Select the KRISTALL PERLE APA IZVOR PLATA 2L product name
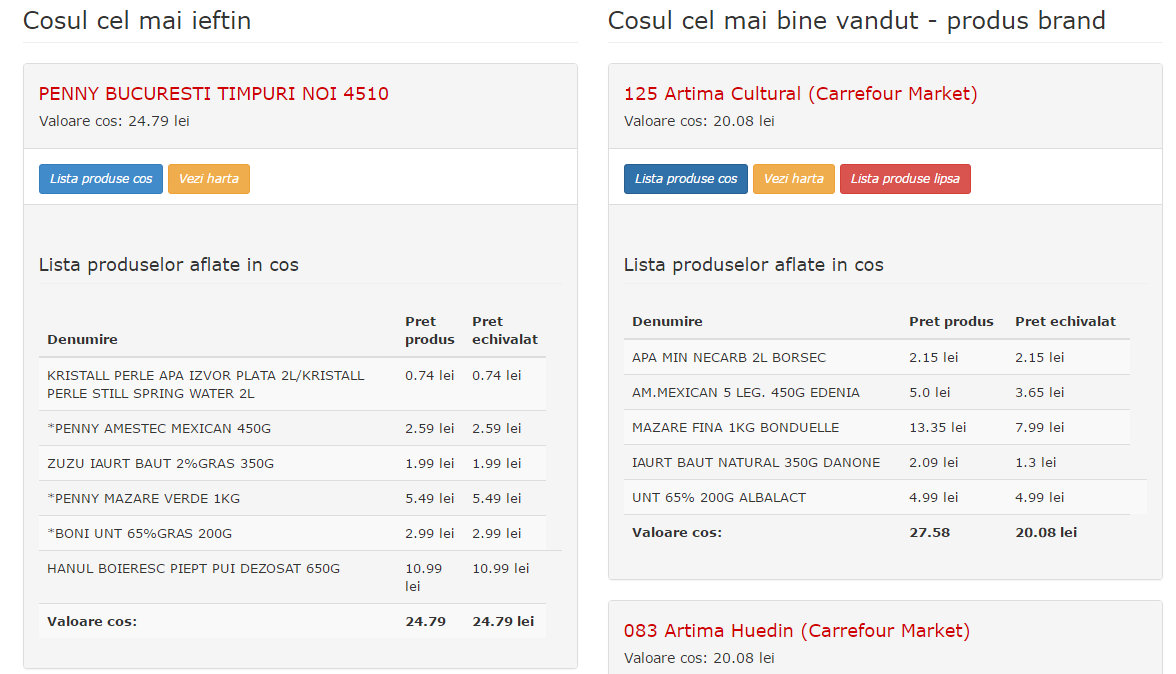1176x674 pixels. [206, 385]
